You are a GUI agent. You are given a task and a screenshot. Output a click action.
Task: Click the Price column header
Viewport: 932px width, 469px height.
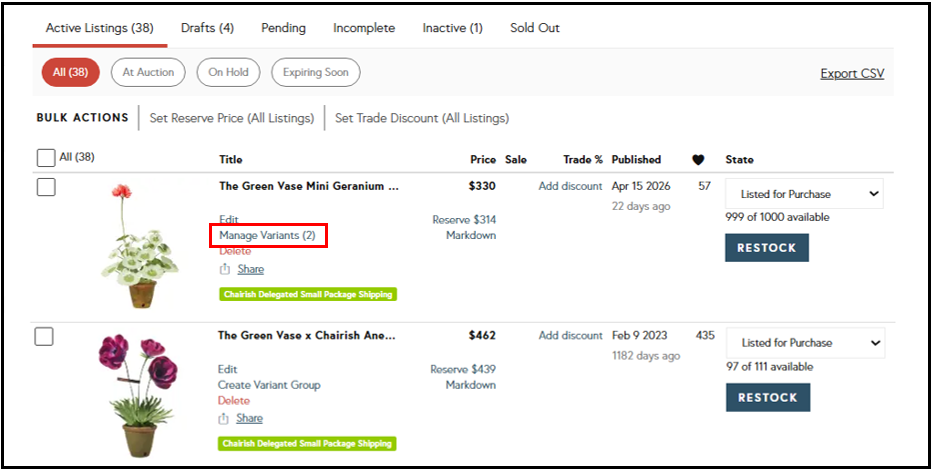click(x=483, y=160)
